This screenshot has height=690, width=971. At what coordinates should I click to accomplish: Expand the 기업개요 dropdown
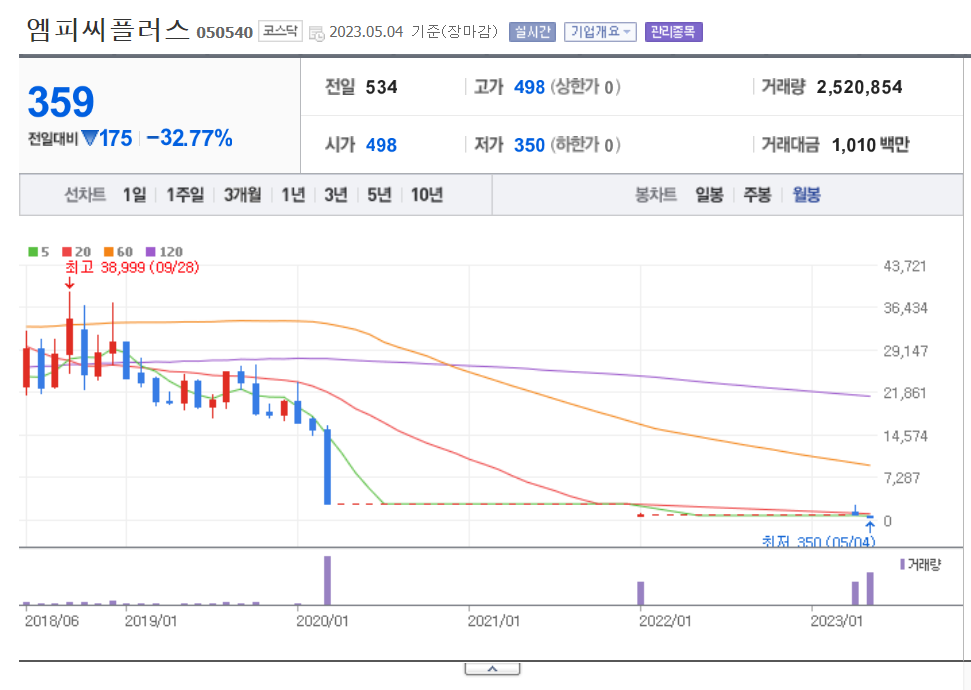point(600,32)
